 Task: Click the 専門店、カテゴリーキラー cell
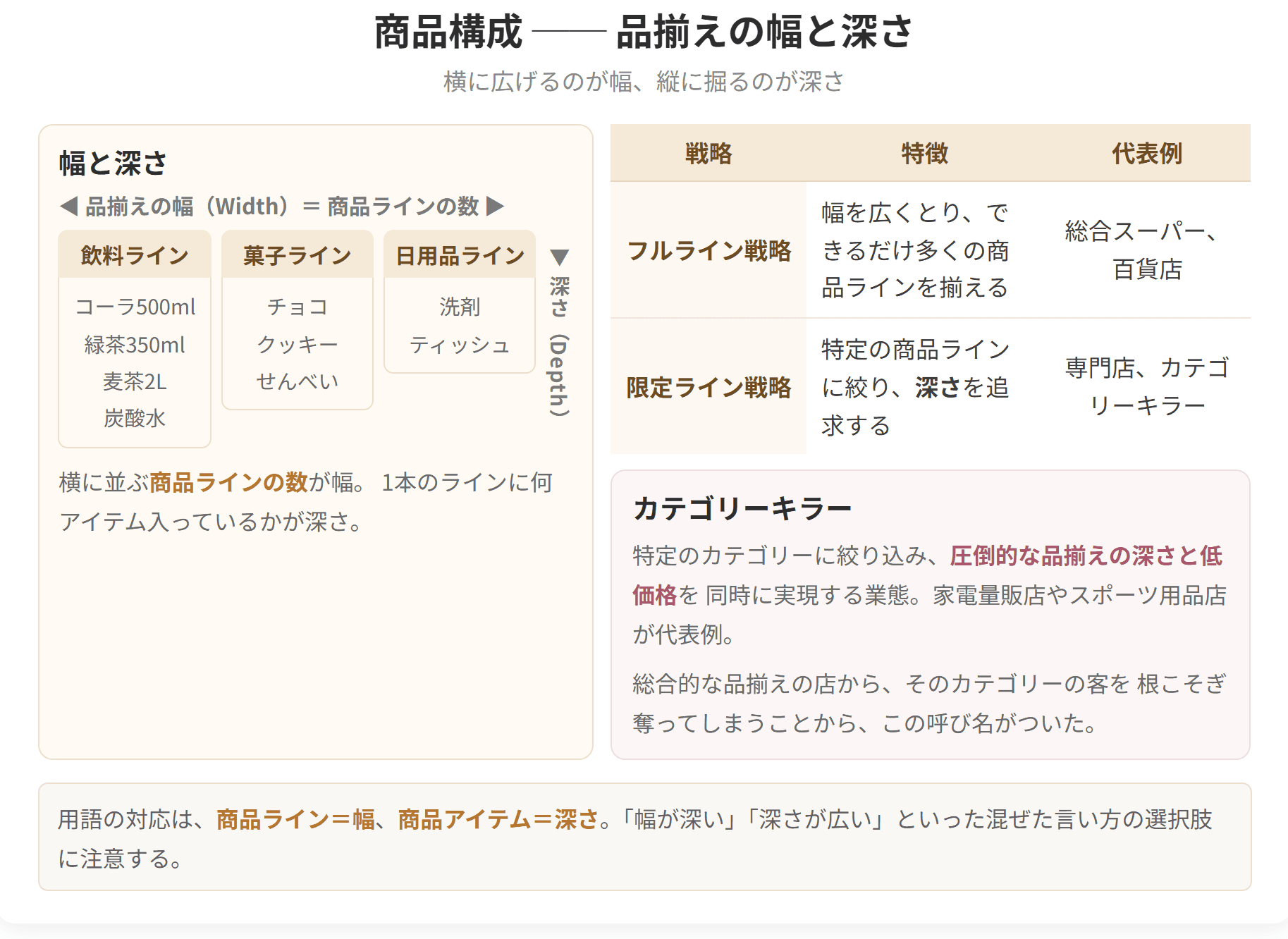(1147, 386)
